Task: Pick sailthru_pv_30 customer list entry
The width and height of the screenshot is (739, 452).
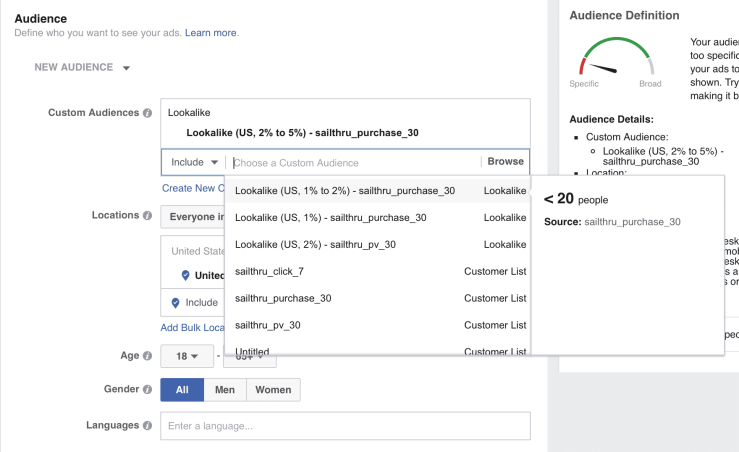Action: [x=267, y=325]
